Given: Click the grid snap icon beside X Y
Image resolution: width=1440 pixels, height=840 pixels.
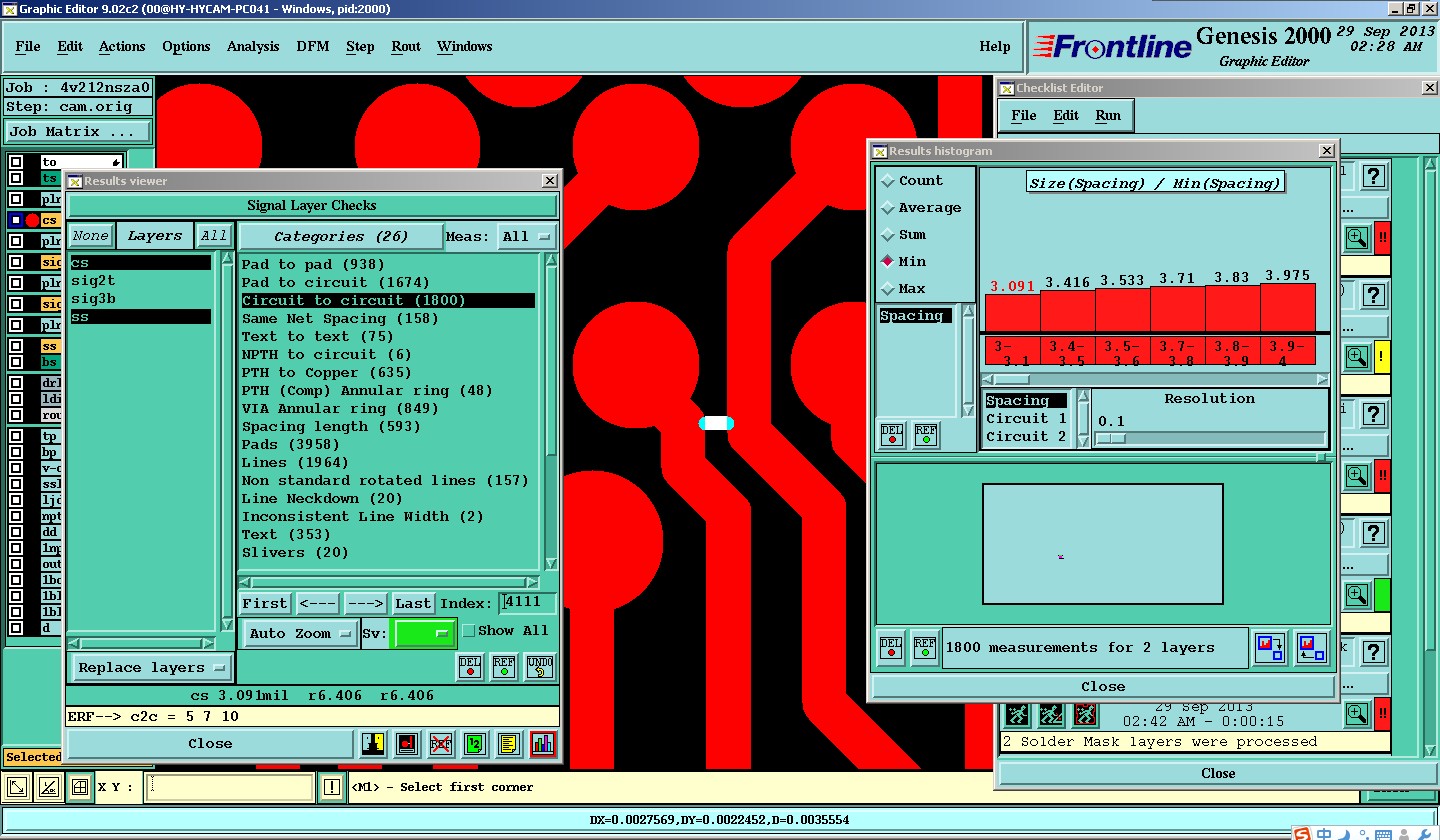Looking at the screenshot, I should tap(80, 787).
